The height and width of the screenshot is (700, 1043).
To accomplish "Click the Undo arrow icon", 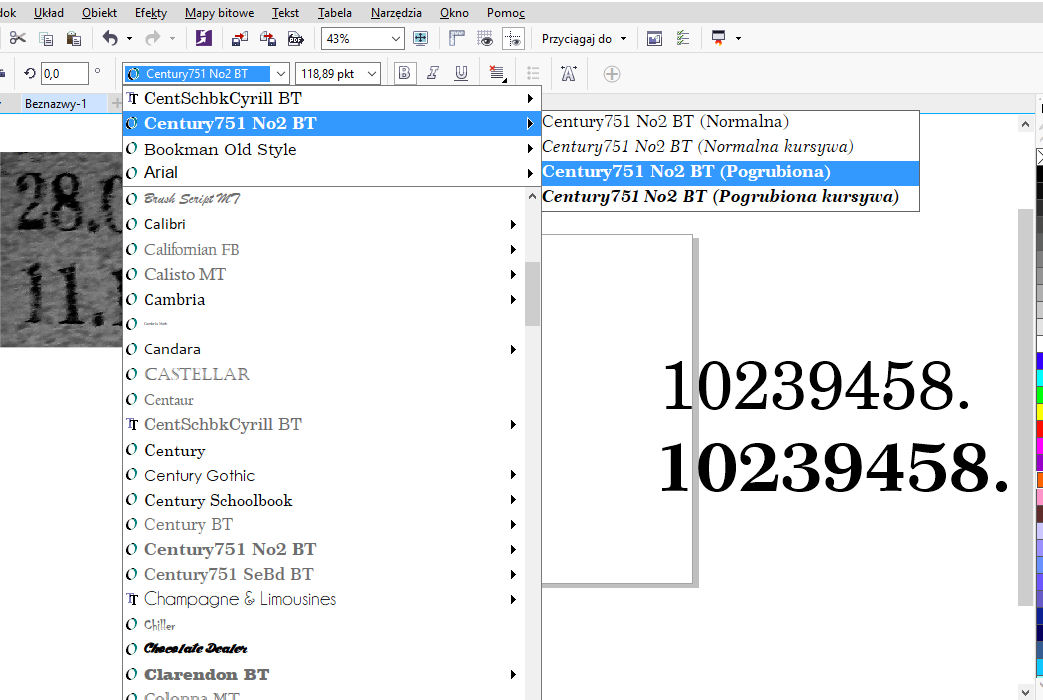I will 110,39.
